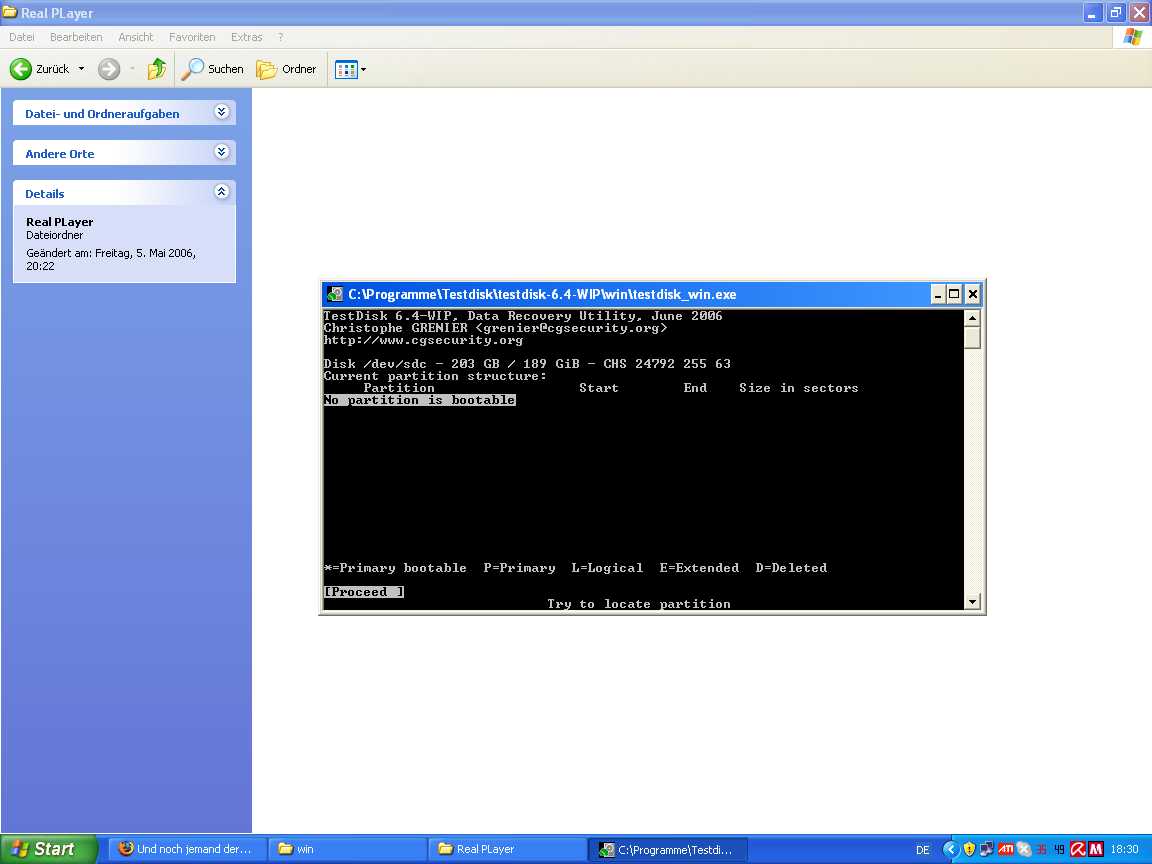Open the Ansicht menu
1152x864 pixels.
136,37
